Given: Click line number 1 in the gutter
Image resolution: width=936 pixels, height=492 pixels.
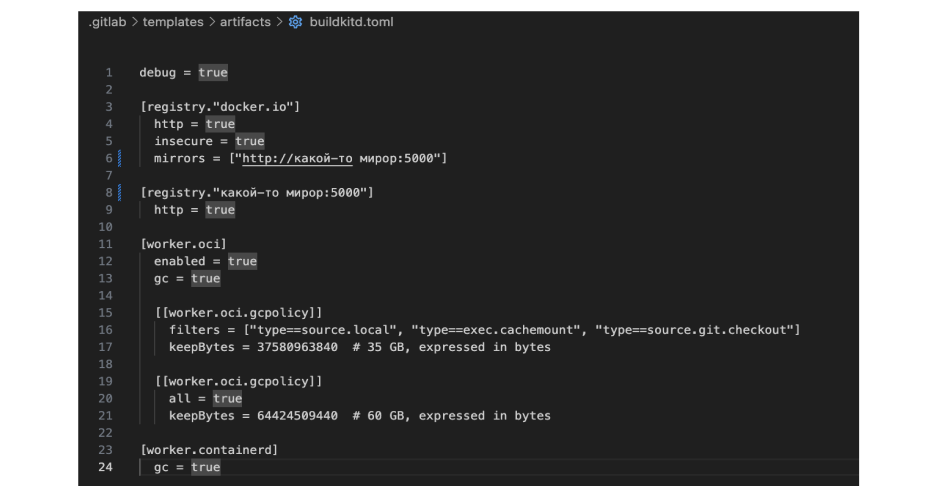Looking at the screenshot, I should coord(107,73).
